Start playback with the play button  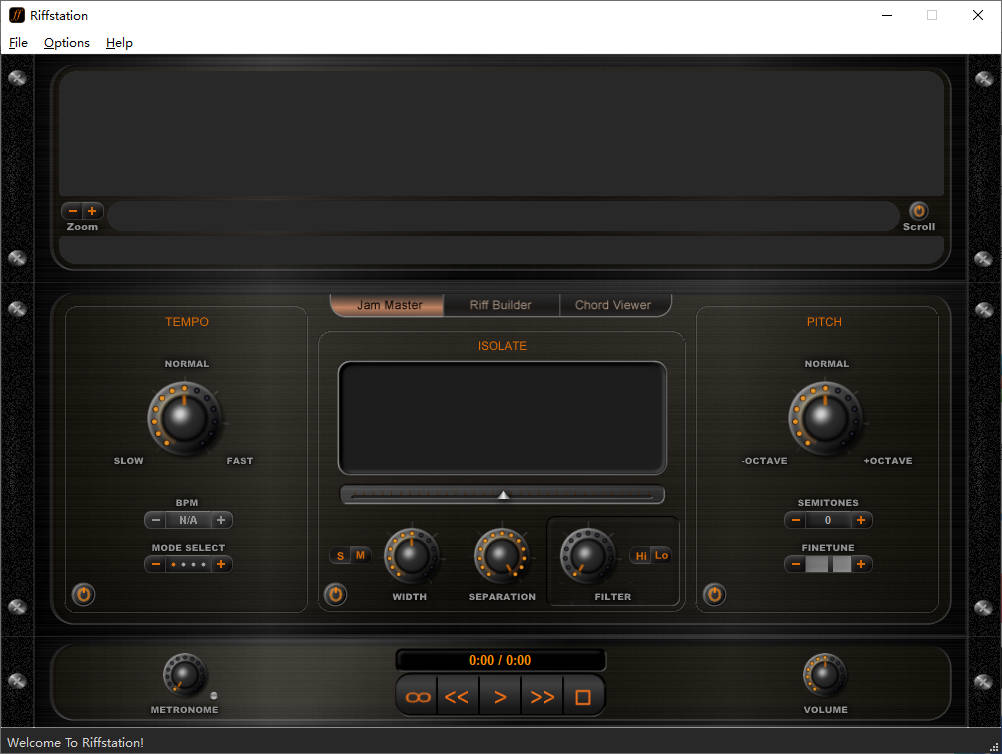[x=500, y=697]
